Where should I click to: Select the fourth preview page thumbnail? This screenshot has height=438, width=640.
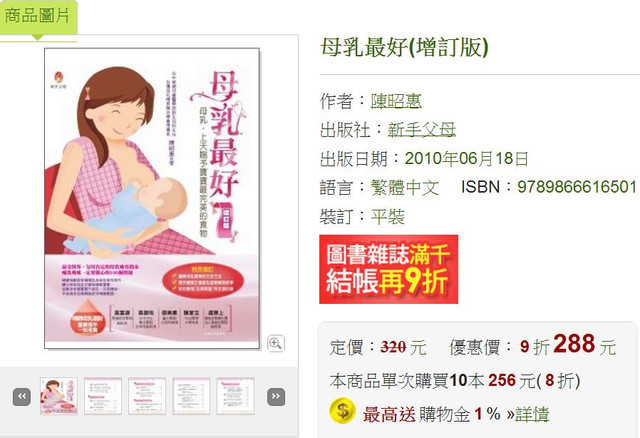[x=191, y=396]
